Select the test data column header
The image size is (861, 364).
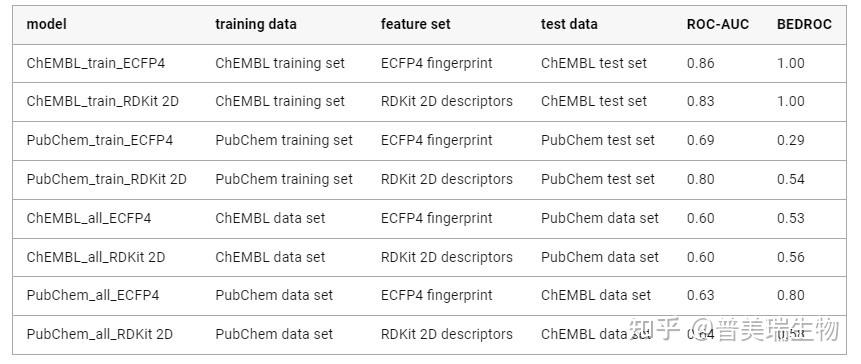pos(569,25)
